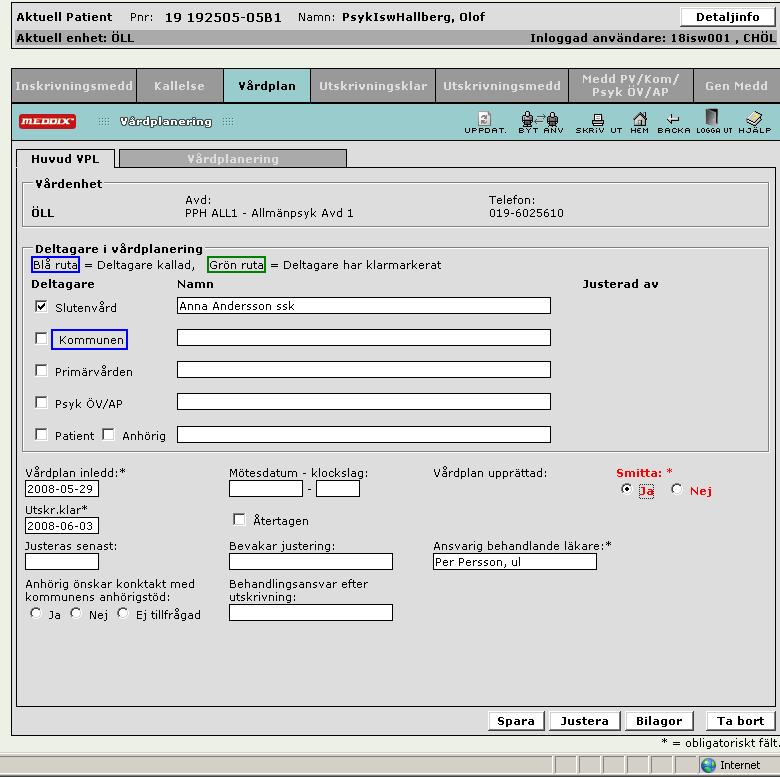Click the Justeras senast field
This screenshot has height=777, width=780.
tap(62, 562)
